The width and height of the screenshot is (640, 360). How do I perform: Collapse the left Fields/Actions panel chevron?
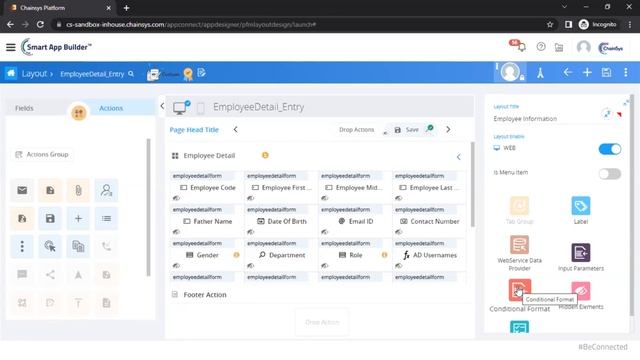[162, 106]
